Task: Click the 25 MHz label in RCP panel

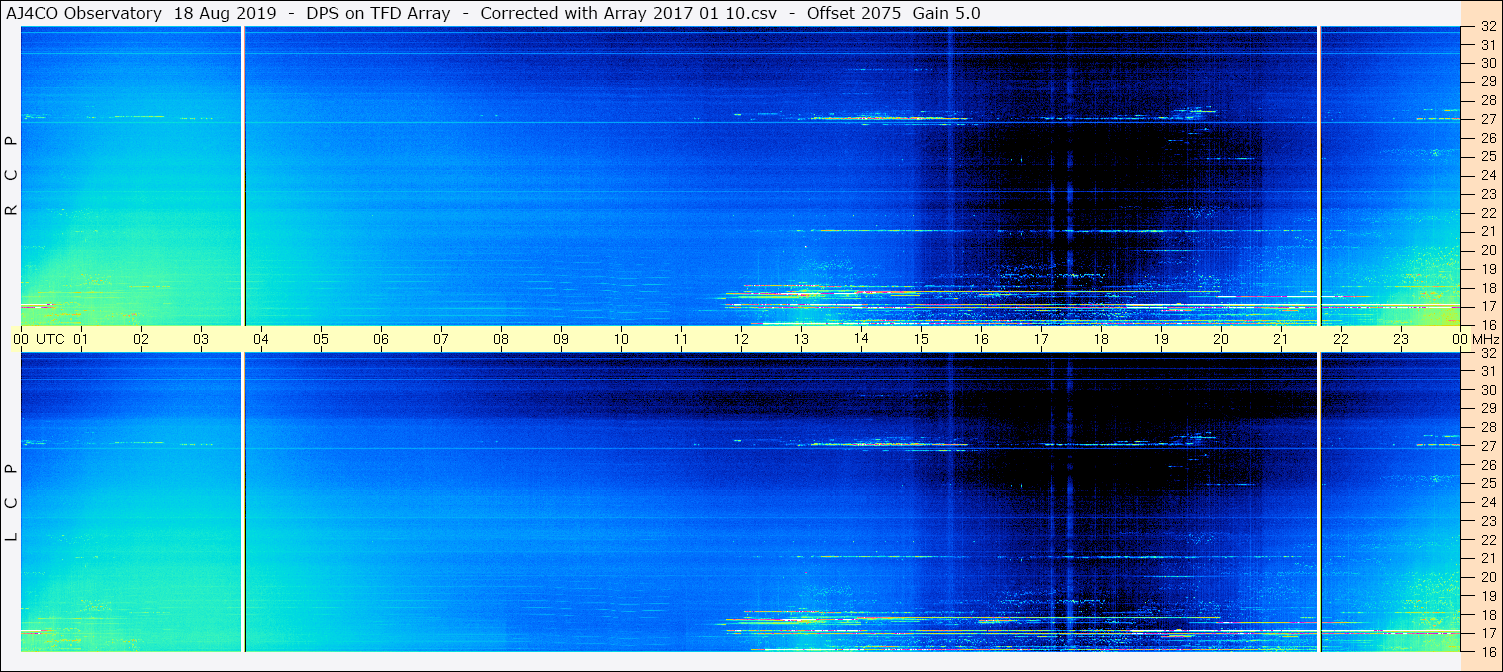Action: pyautogui.click(x=1488, y=156)
